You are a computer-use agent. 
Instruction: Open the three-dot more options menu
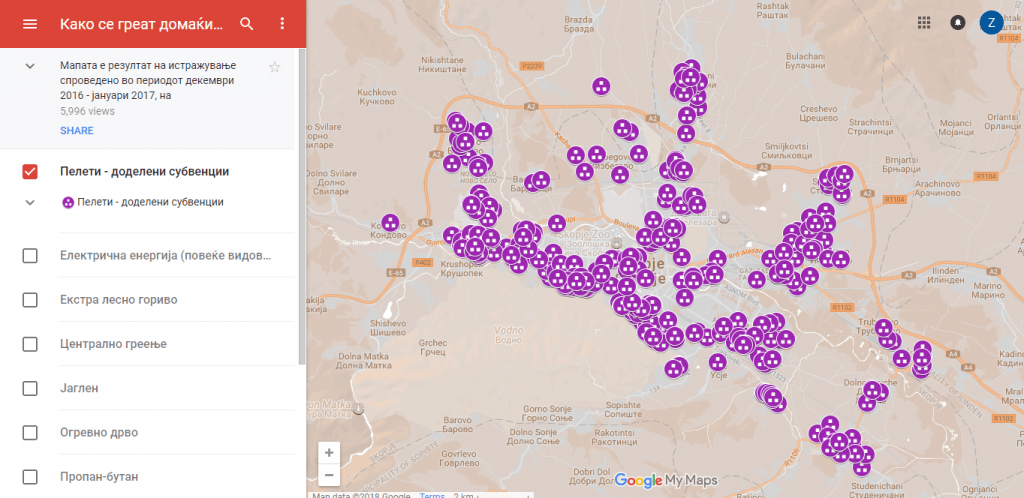(282, 24)
